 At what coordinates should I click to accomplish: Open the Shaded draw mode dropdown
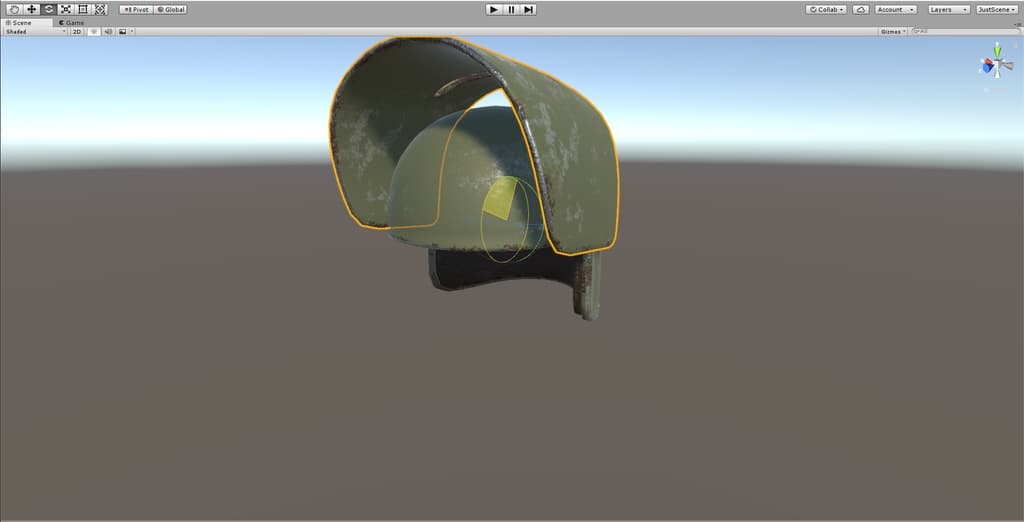click(x=35, y=31)
